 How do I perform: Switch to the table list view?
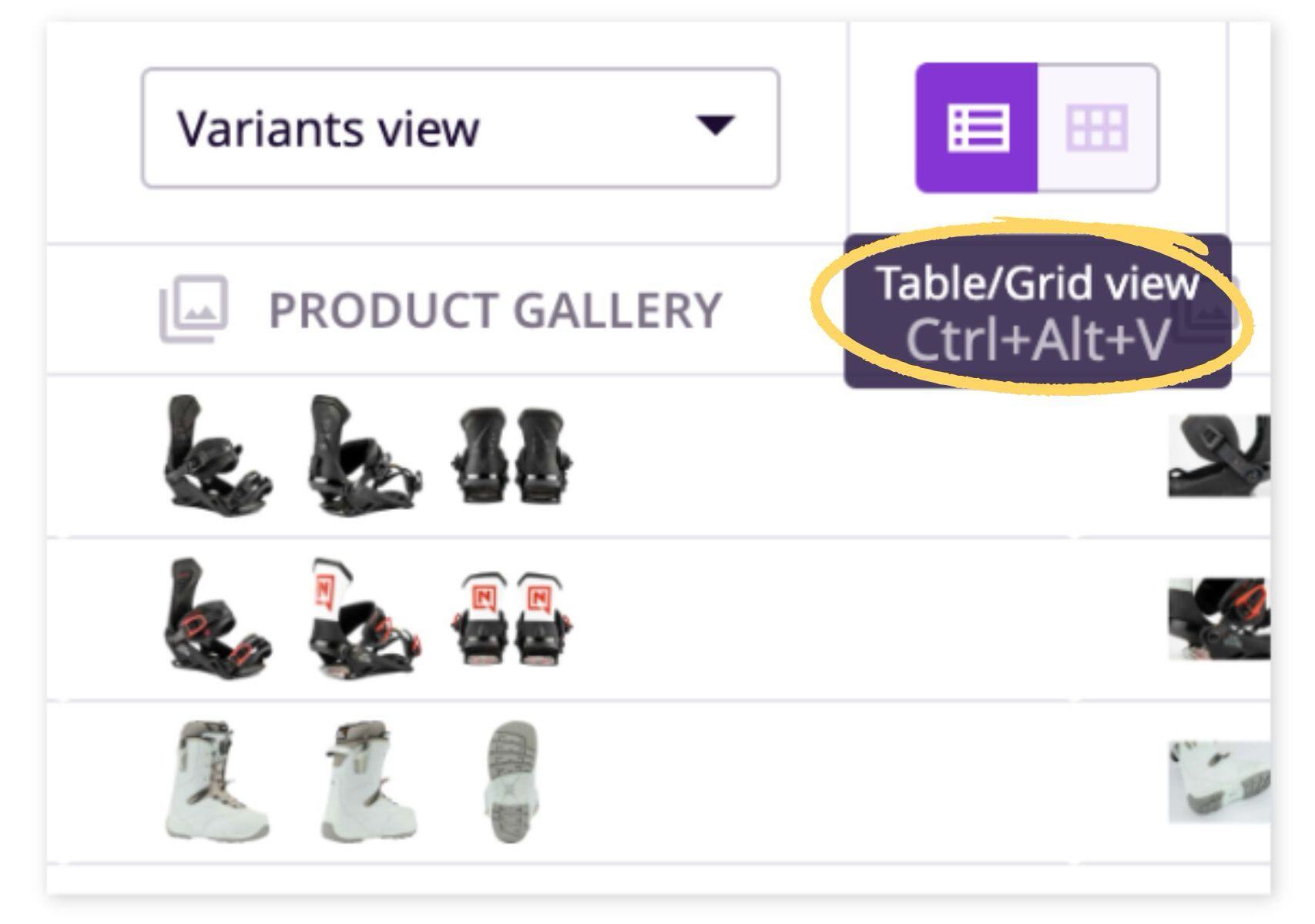click(977, 128)
